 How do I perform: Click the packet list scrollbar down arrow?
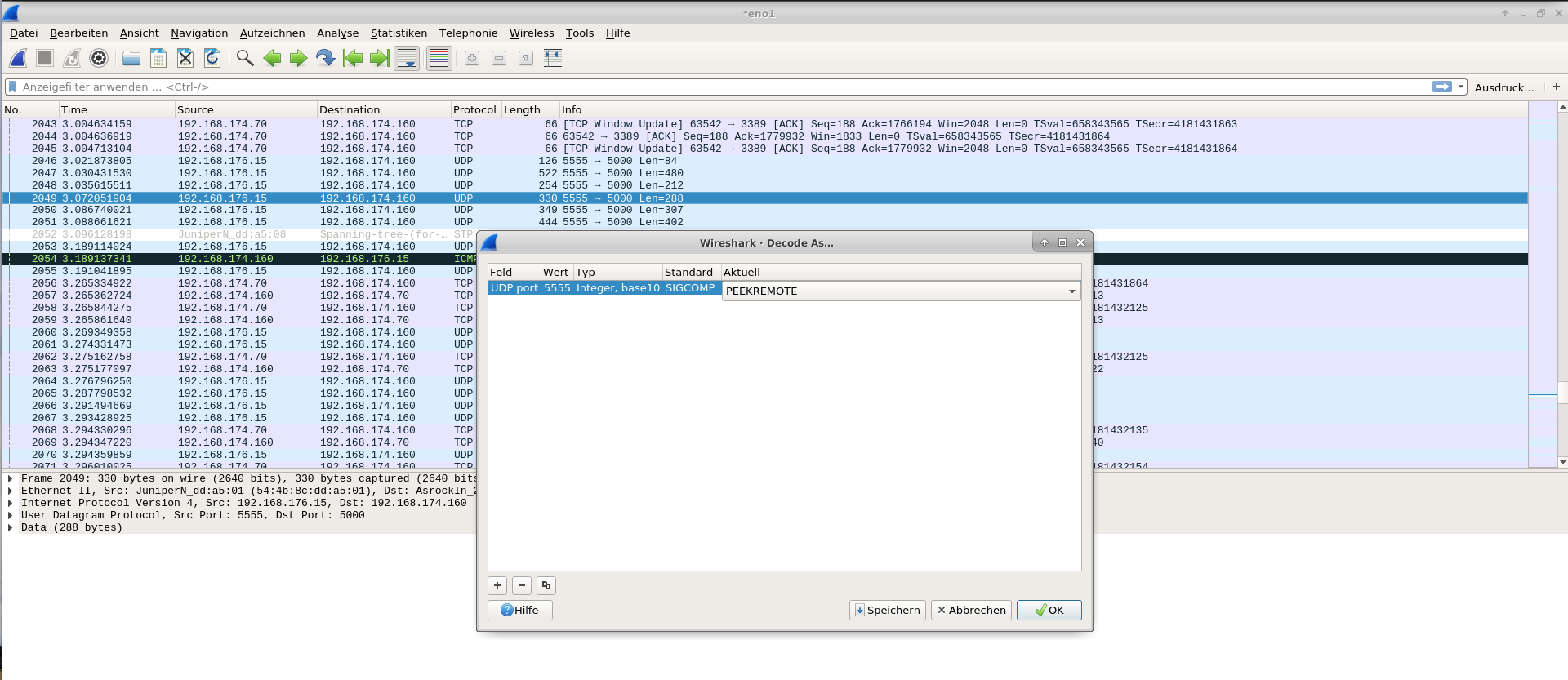(x=1562, y=462)
